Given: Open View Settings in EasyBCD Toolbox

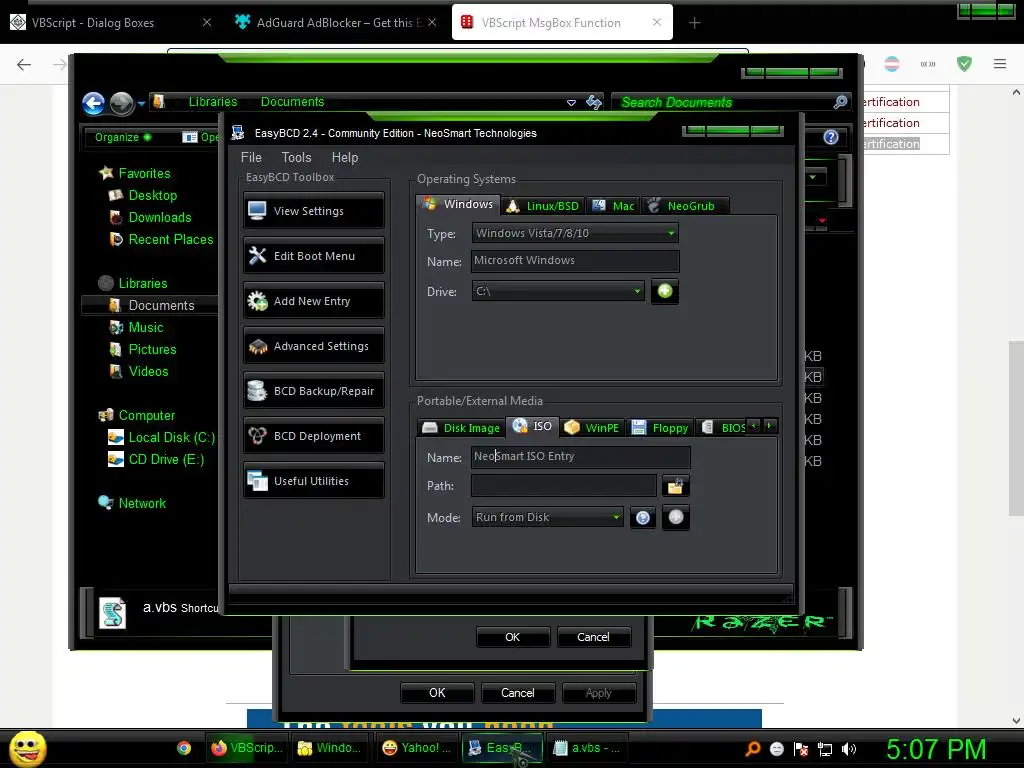Looking at the screenshot, I should (313, 210).
